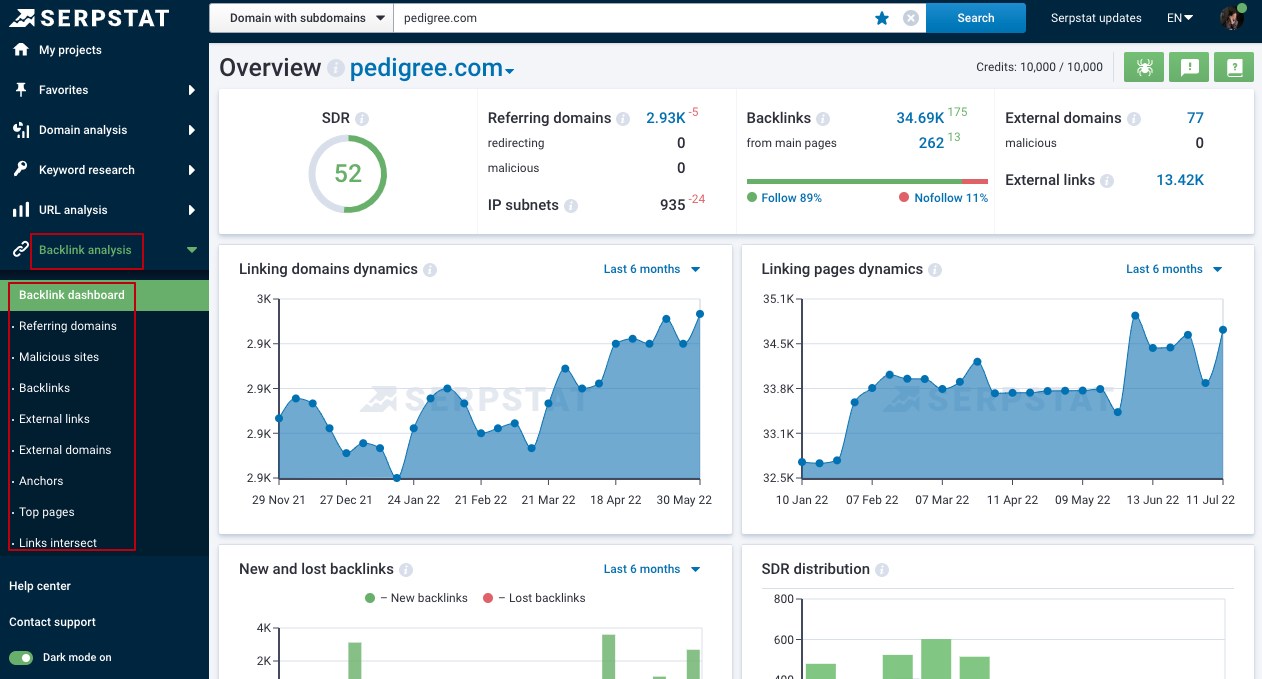Click the Backlink analysis chain icon

point(20,250)
